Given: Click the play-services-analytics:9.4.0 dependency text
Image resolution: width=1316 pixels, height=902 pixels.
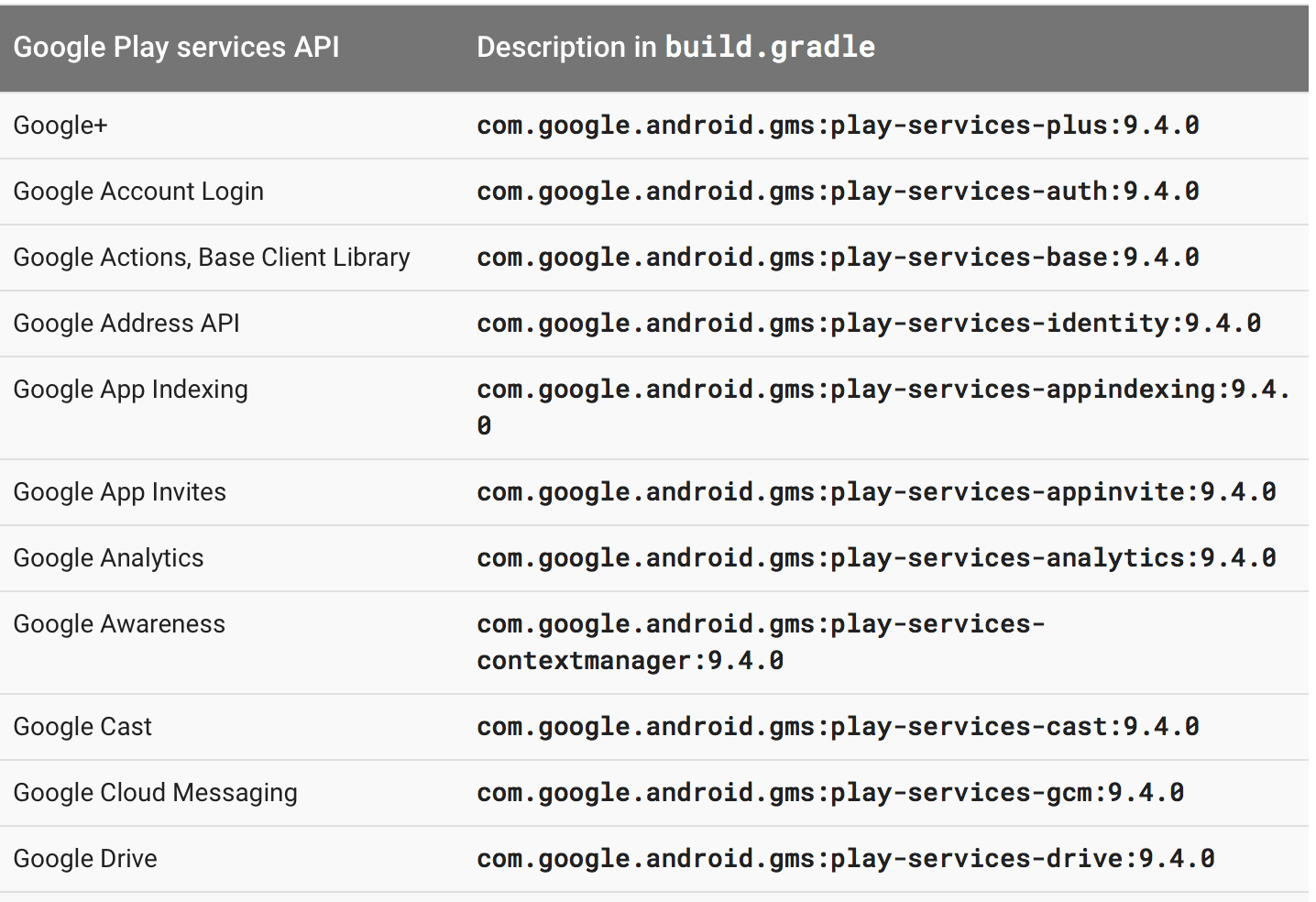Looking at the screenshot, I should 876,558.
